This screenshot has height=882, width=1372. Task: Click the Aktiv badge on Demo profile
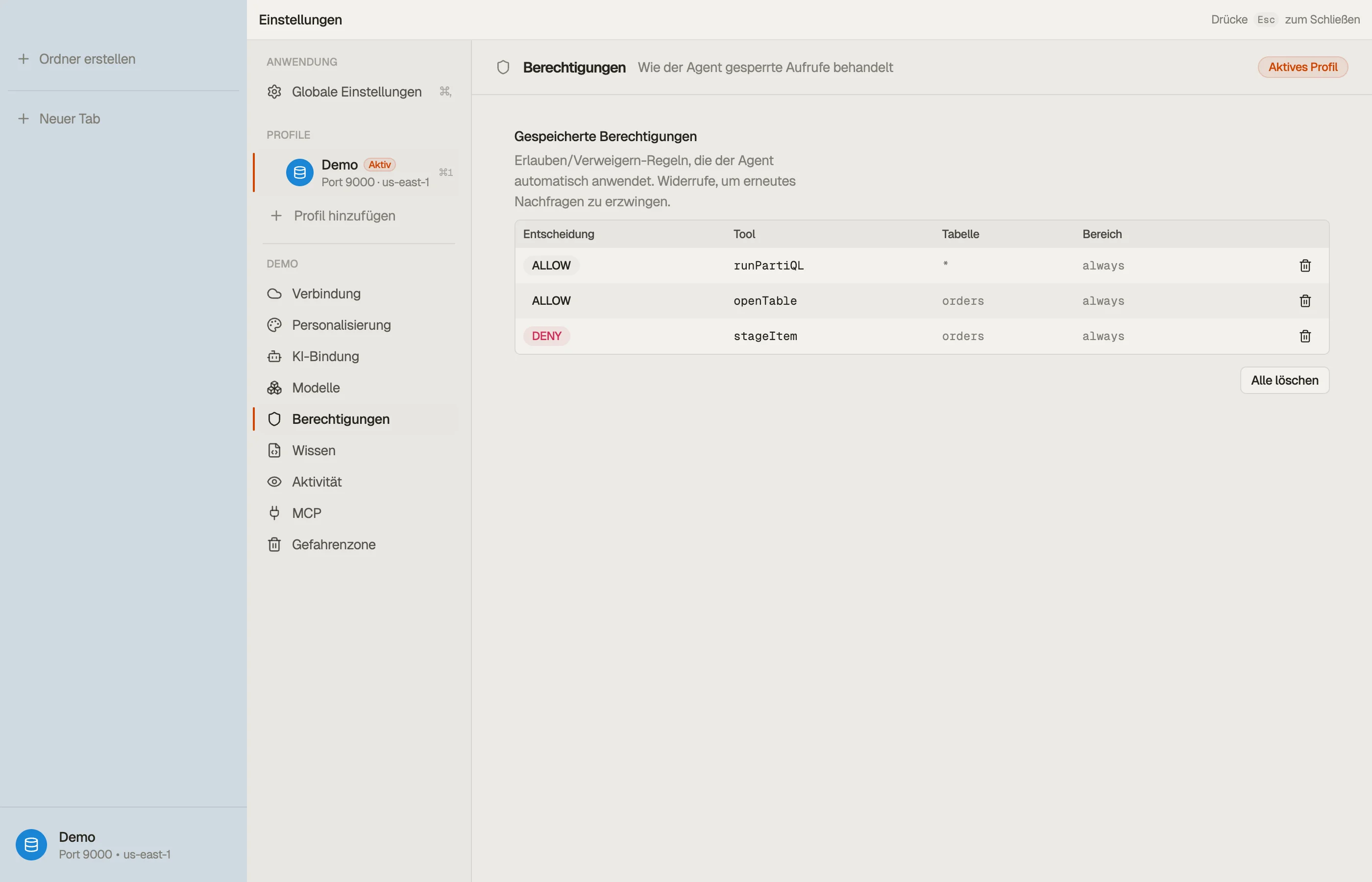(x=380, y=165)
